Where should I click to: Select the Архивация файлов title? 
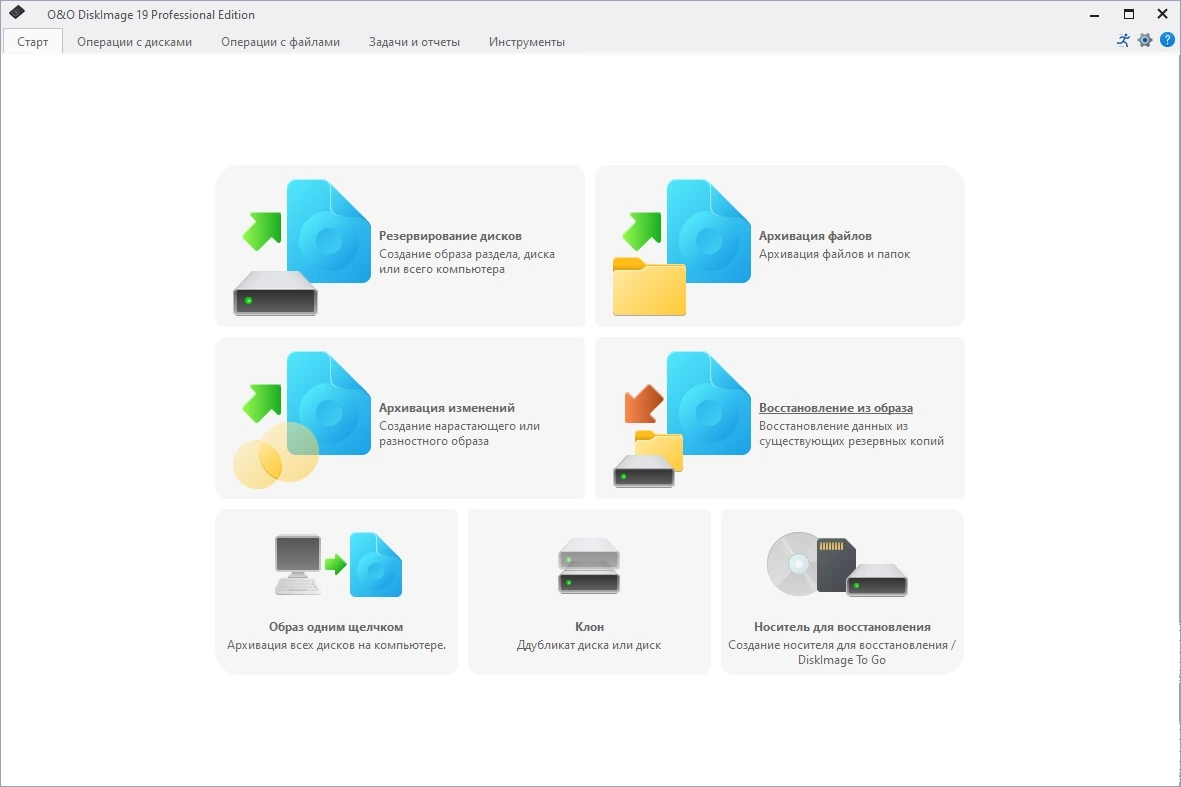click(x=815, y=236)
